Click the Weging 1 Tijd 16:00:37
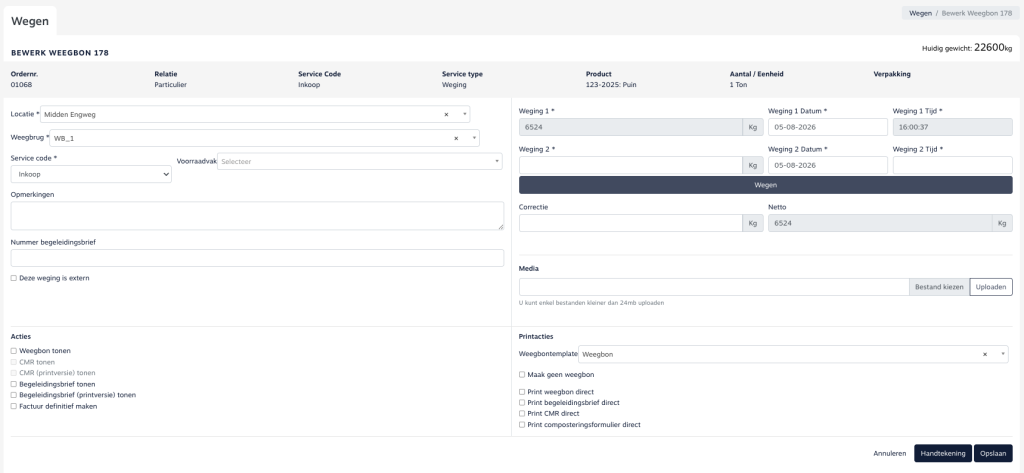 click(x=952, y=127)
